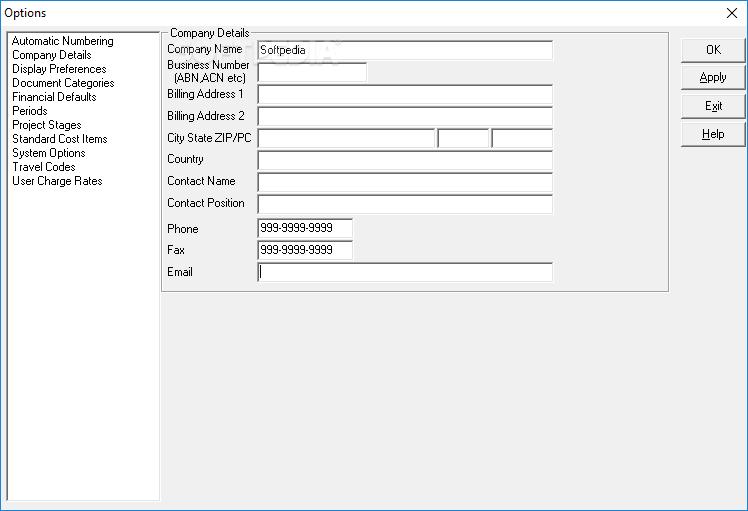This screenshot has height=511, width=748.
Task: Click the Contact Position input field
Action: tap(405, 204)
